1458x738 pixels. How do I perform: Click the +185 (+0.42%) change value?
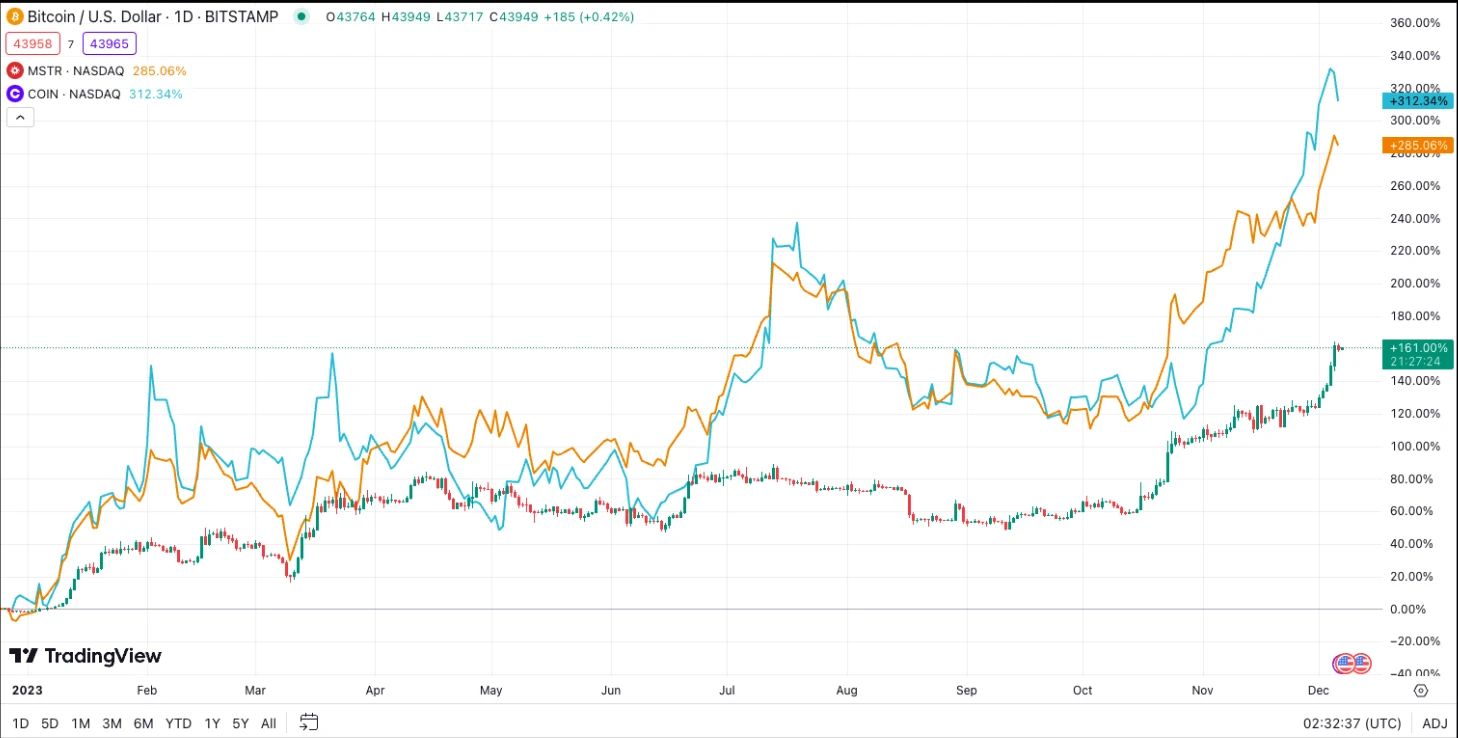point(589,17)
